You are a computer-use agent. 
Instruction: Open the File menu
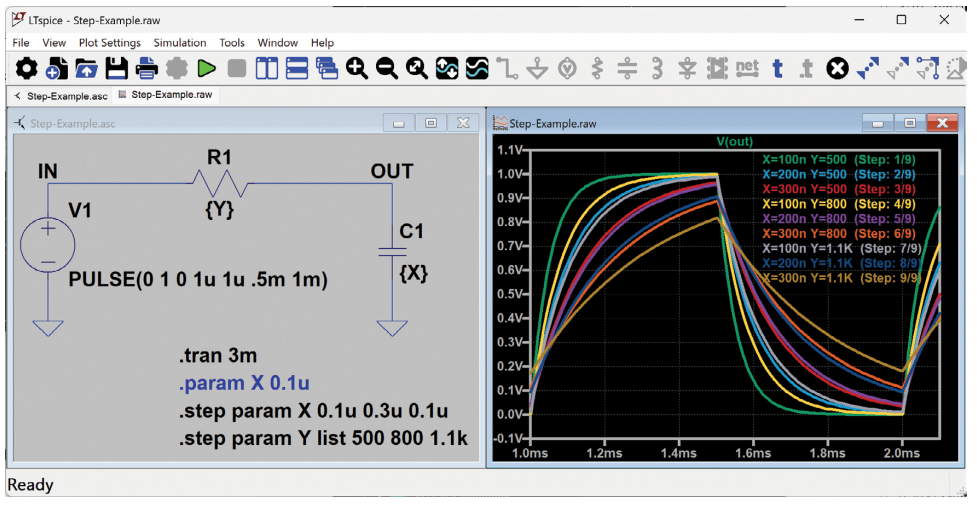tap(21, 42)
